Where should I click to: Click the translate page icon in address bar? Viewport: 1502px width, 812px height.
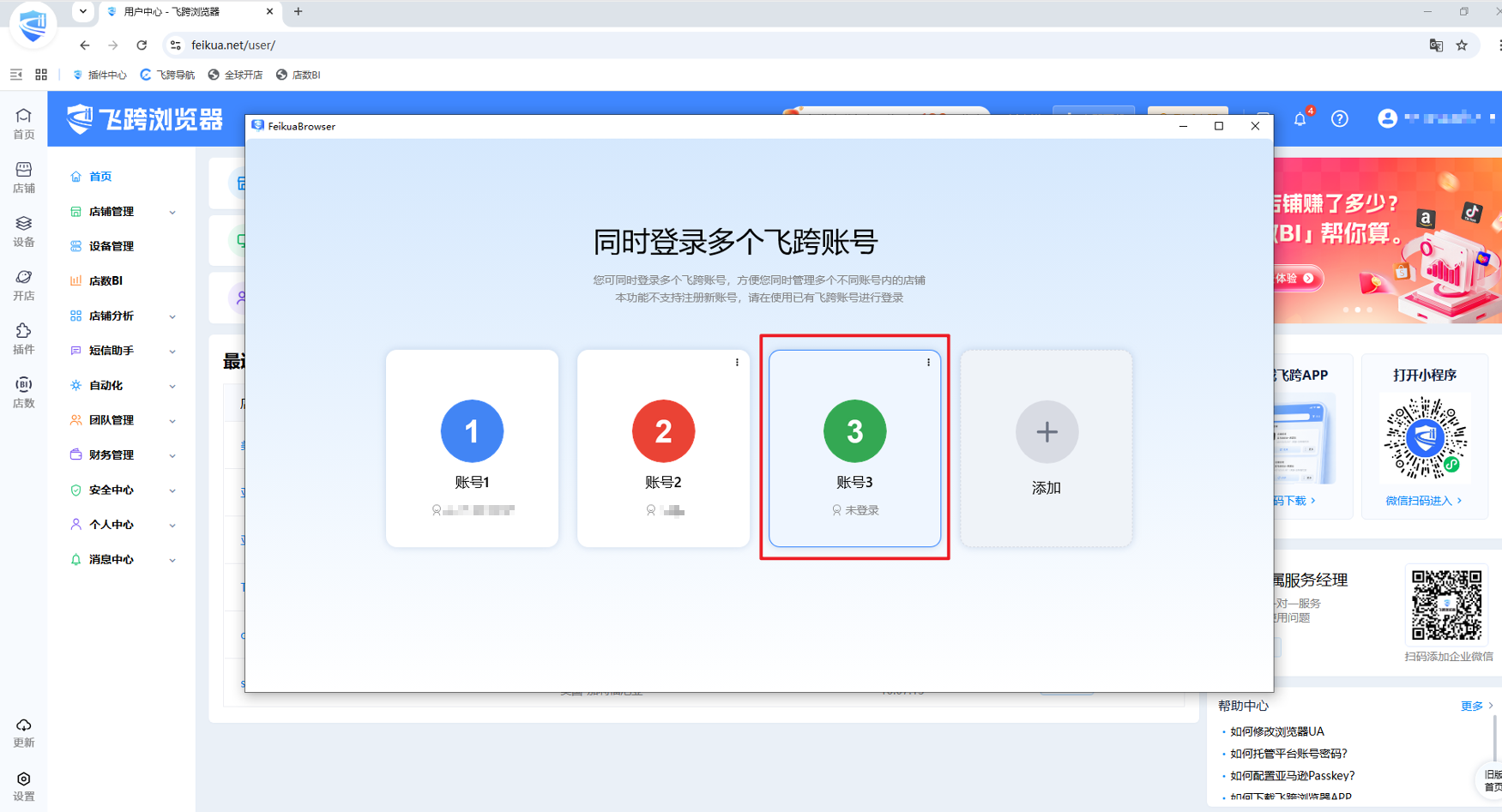(1436, 45)
